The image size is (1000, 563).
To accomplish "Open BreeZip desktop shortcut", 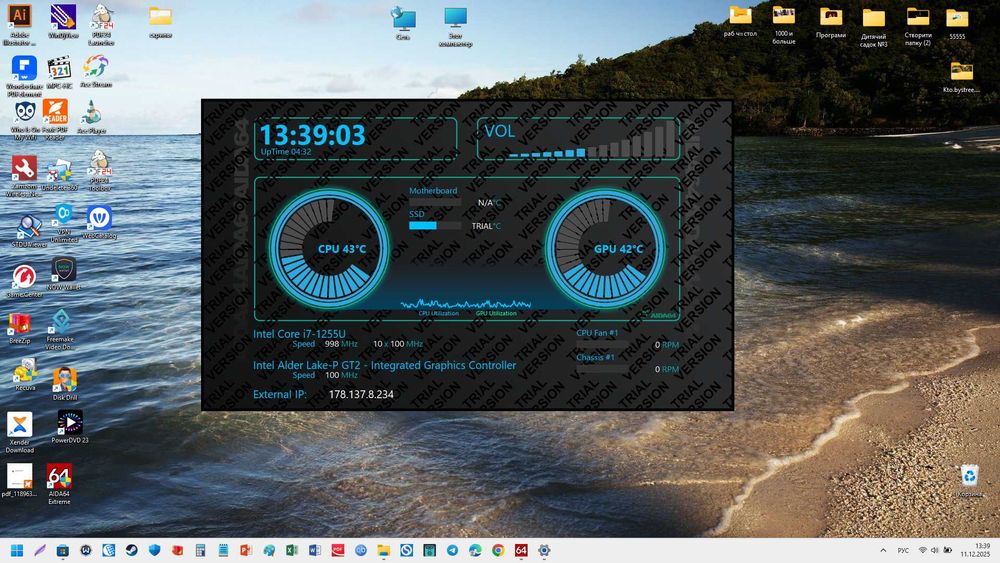I will pos(19,328).
